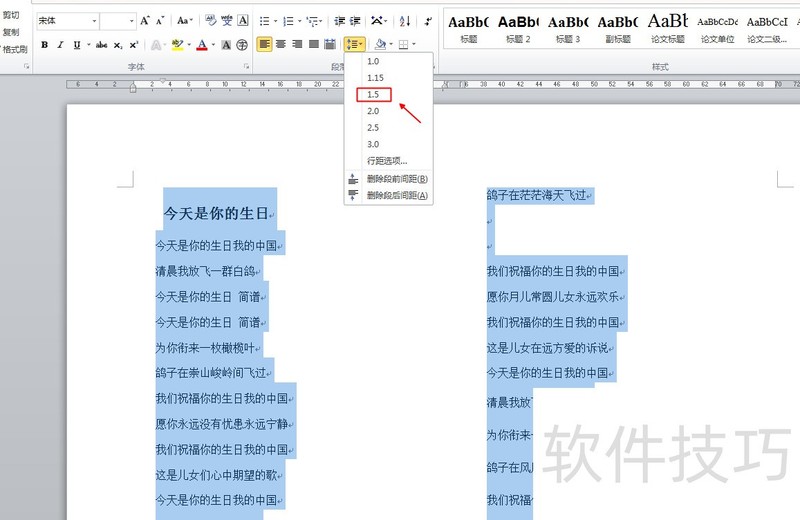Apply numbered list
The width and height of the screenshot is (800, 520).
click(288, 21)
